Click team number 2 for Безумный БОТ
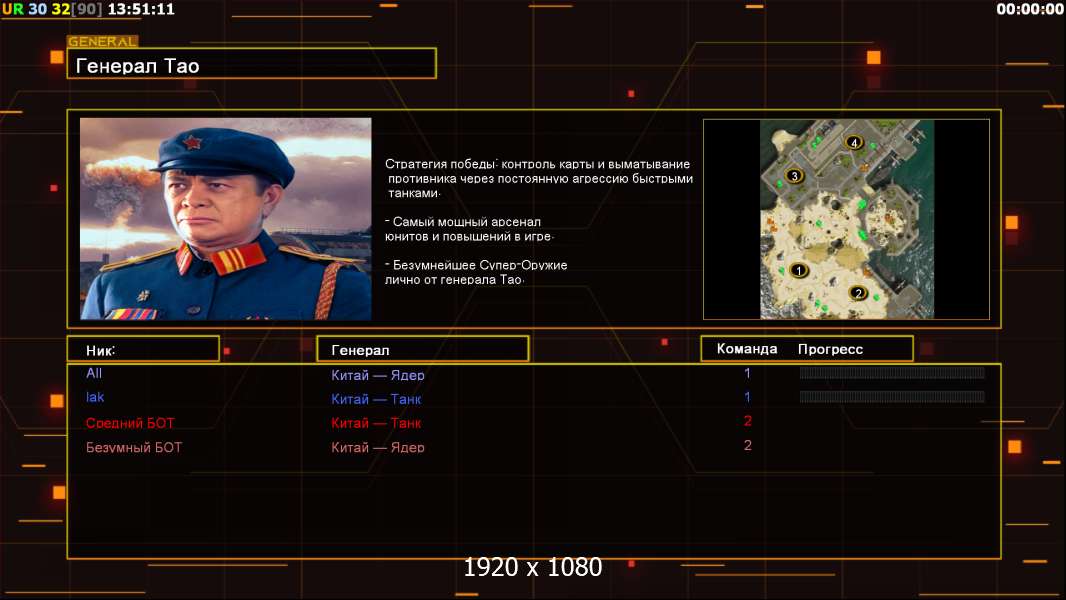Image resolution: width=1066 pixels, height=600 pixels. coord(748,445)
